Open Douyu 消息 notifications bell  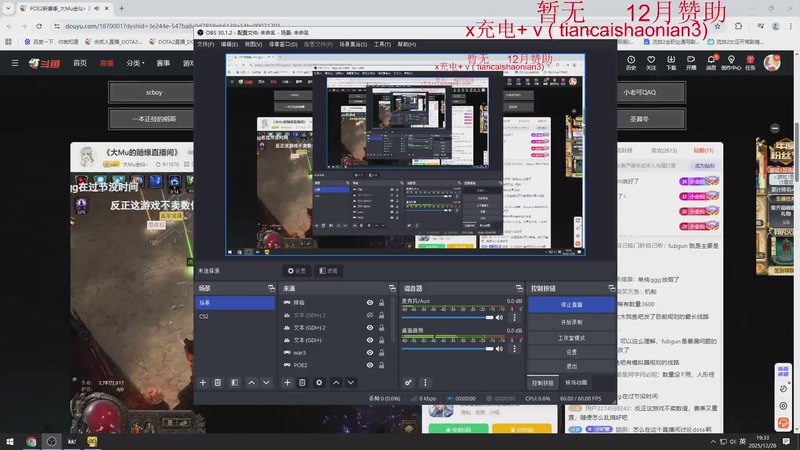tap(711, 63)
